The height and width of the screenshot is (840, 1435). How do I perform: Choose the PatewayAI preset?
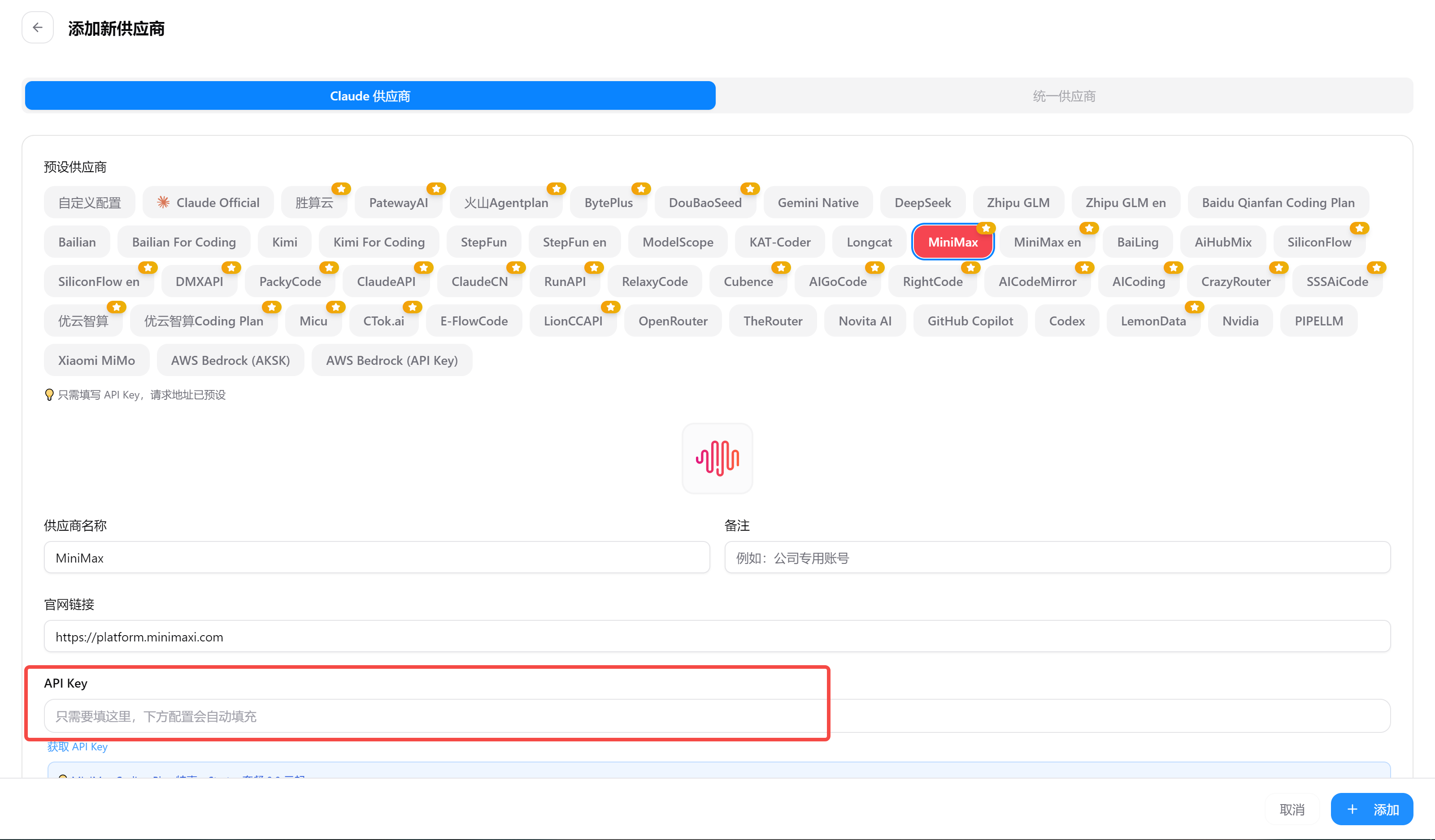coord(399,203)
